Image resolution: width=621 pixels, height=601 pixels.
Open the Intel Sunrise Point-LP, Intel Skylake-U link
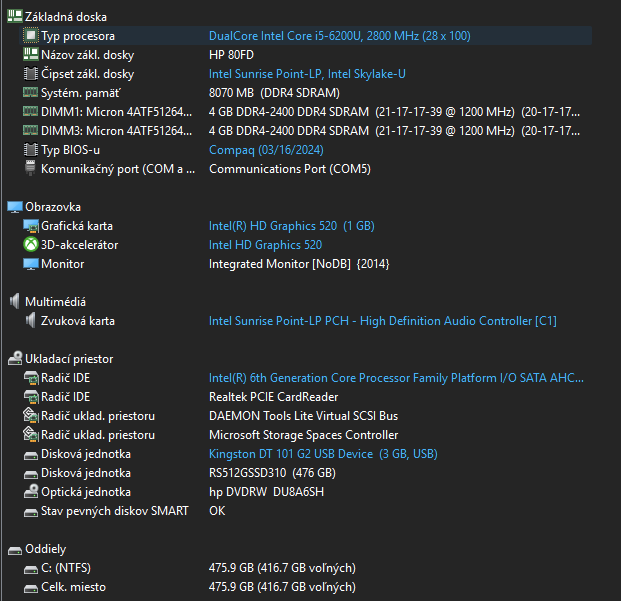click(x=307, y=74)
